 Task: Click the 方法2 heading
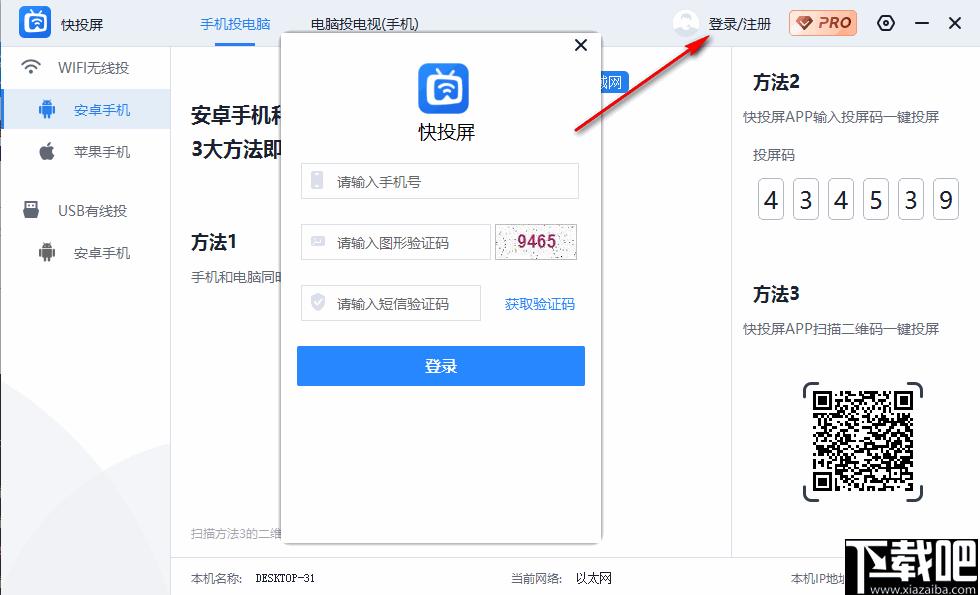coord(776,82)
